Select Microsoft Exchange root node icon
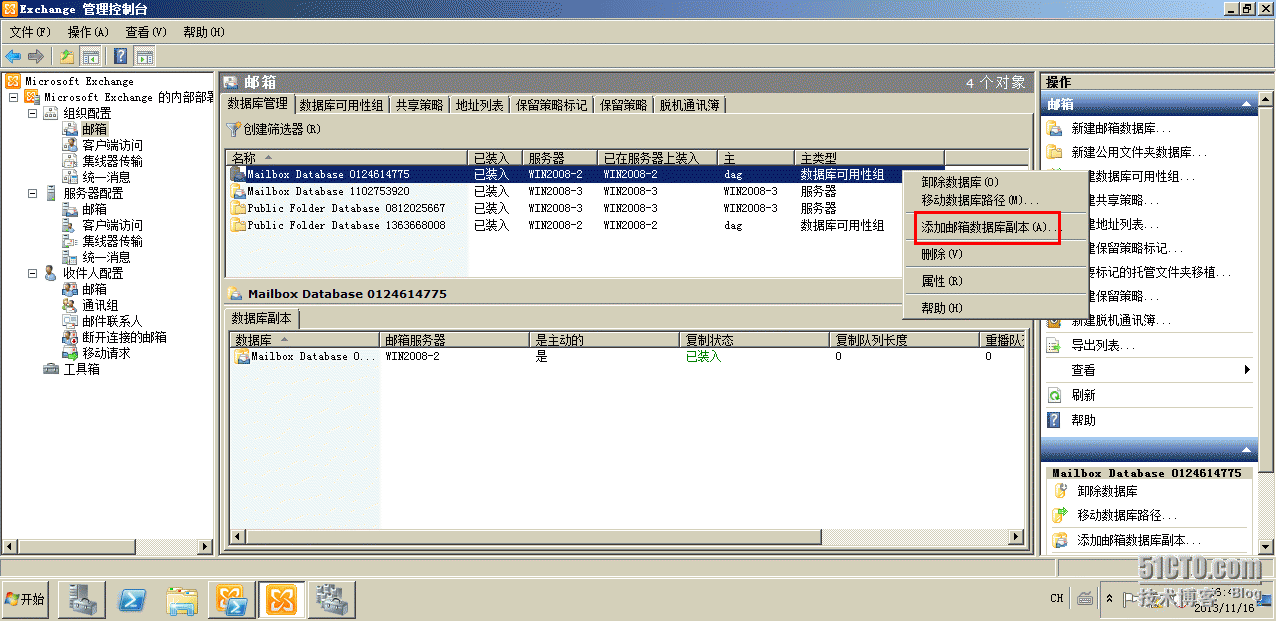Image resolution: width=1276 pixels, height=621 pixels. 13,81
